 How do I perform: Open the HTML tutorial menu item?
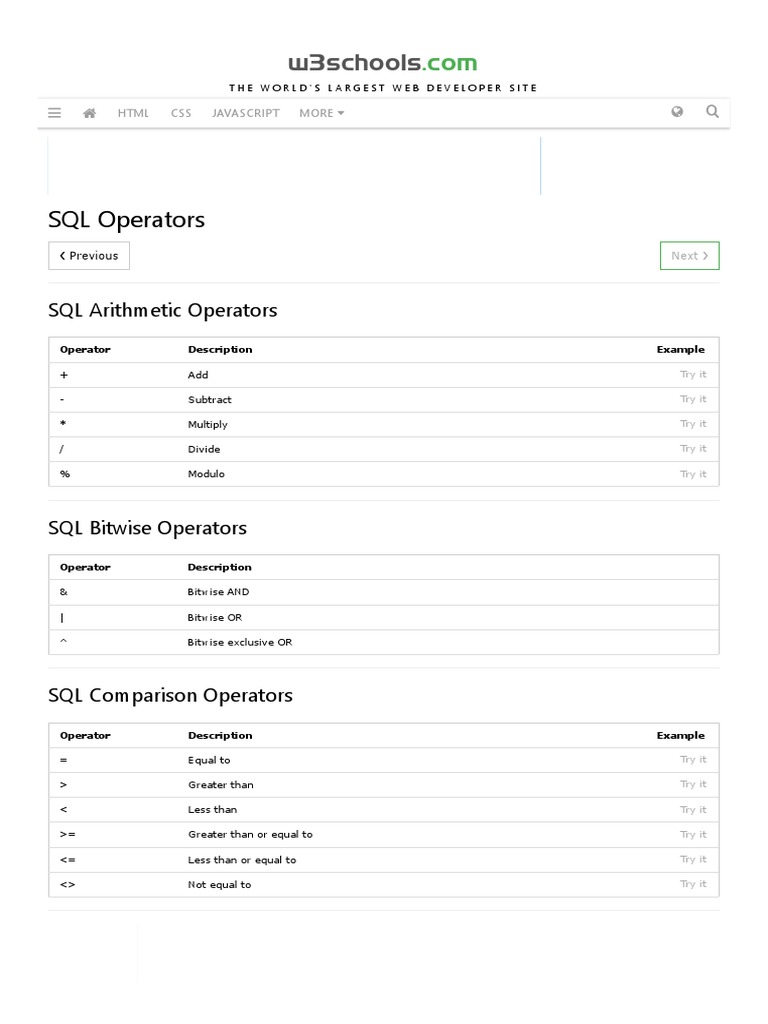click(133, 113)
